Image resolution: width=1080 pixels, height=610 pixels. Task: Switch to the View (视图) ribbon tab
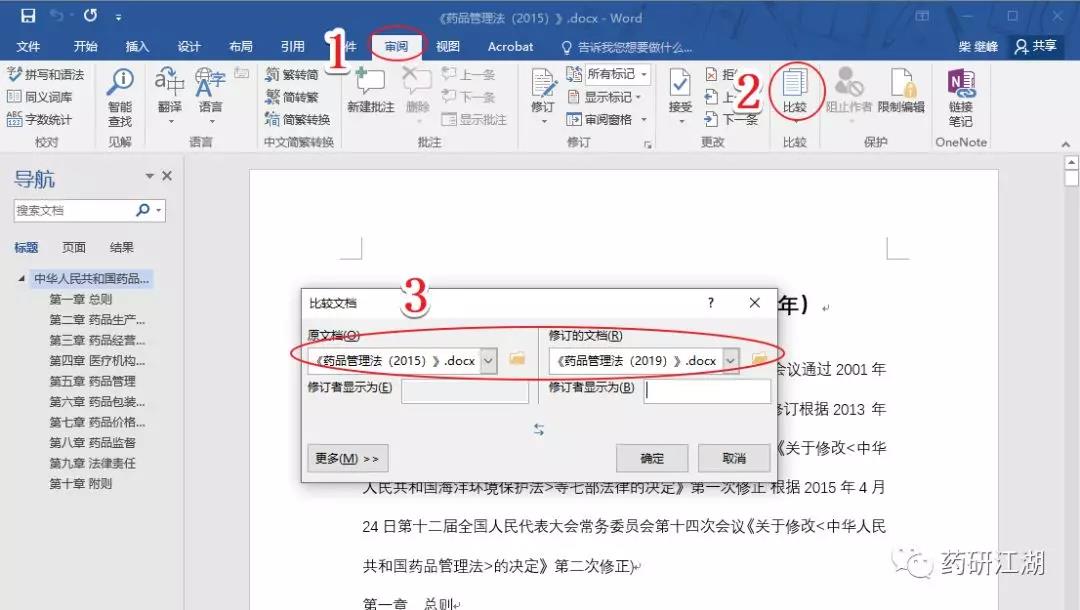(448, 46)
